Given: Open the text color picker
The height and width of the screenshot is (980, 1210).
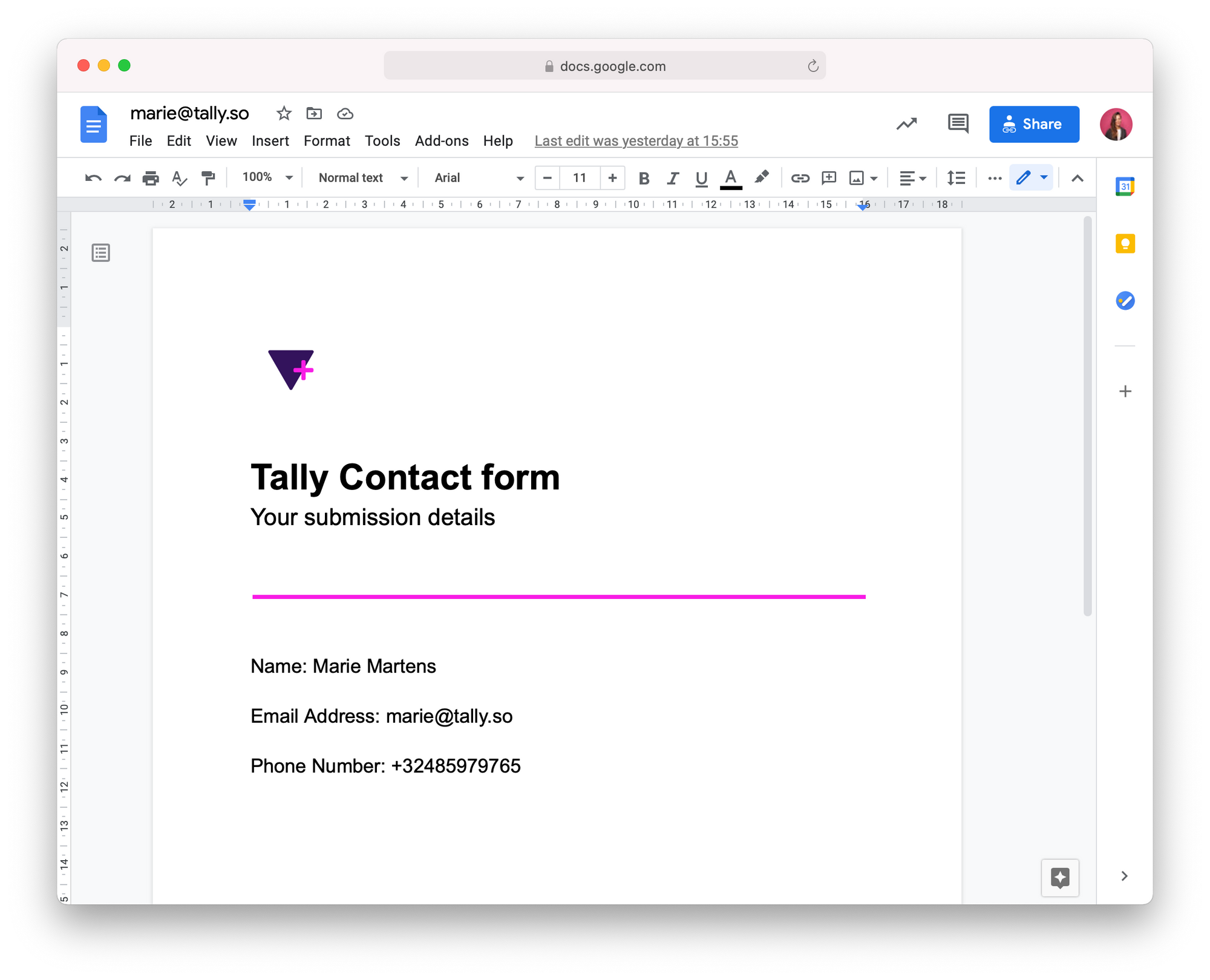Looking at the screenshot, I should click(731, 178).
